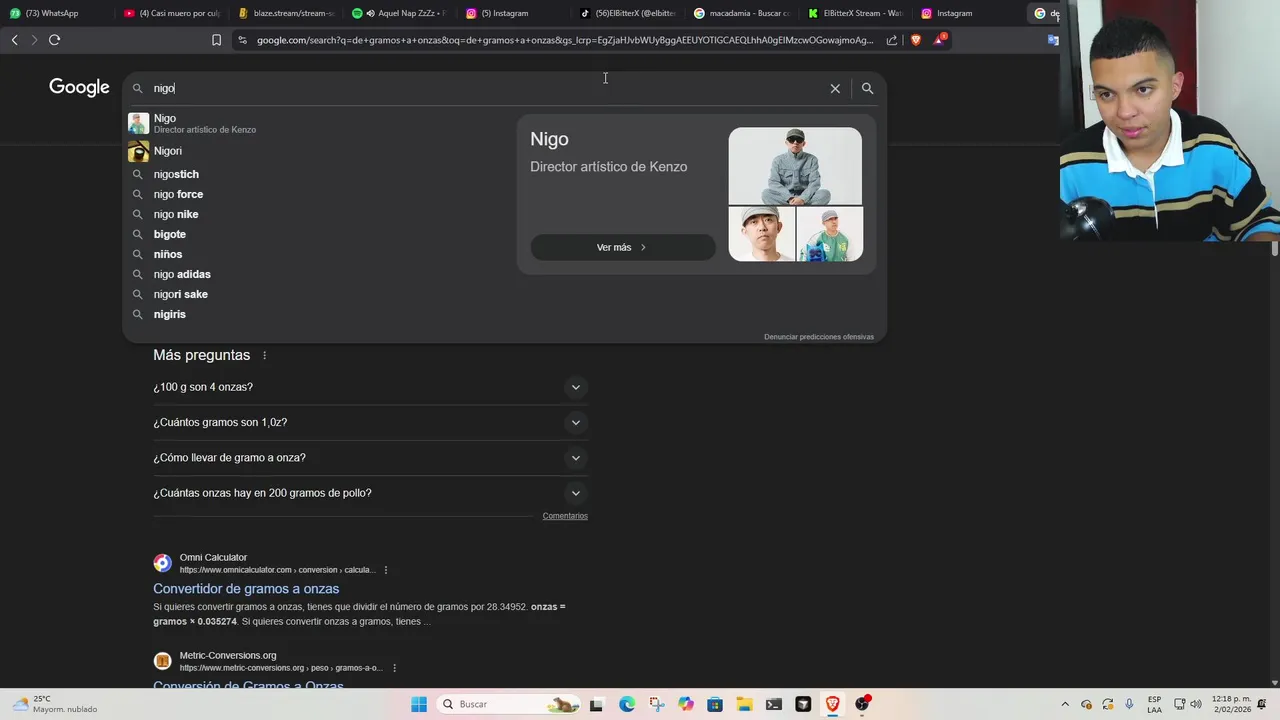The image size is (1280, 720).
Task: Switch to the blaze.stream tab
Action: [x=286, y=13]
